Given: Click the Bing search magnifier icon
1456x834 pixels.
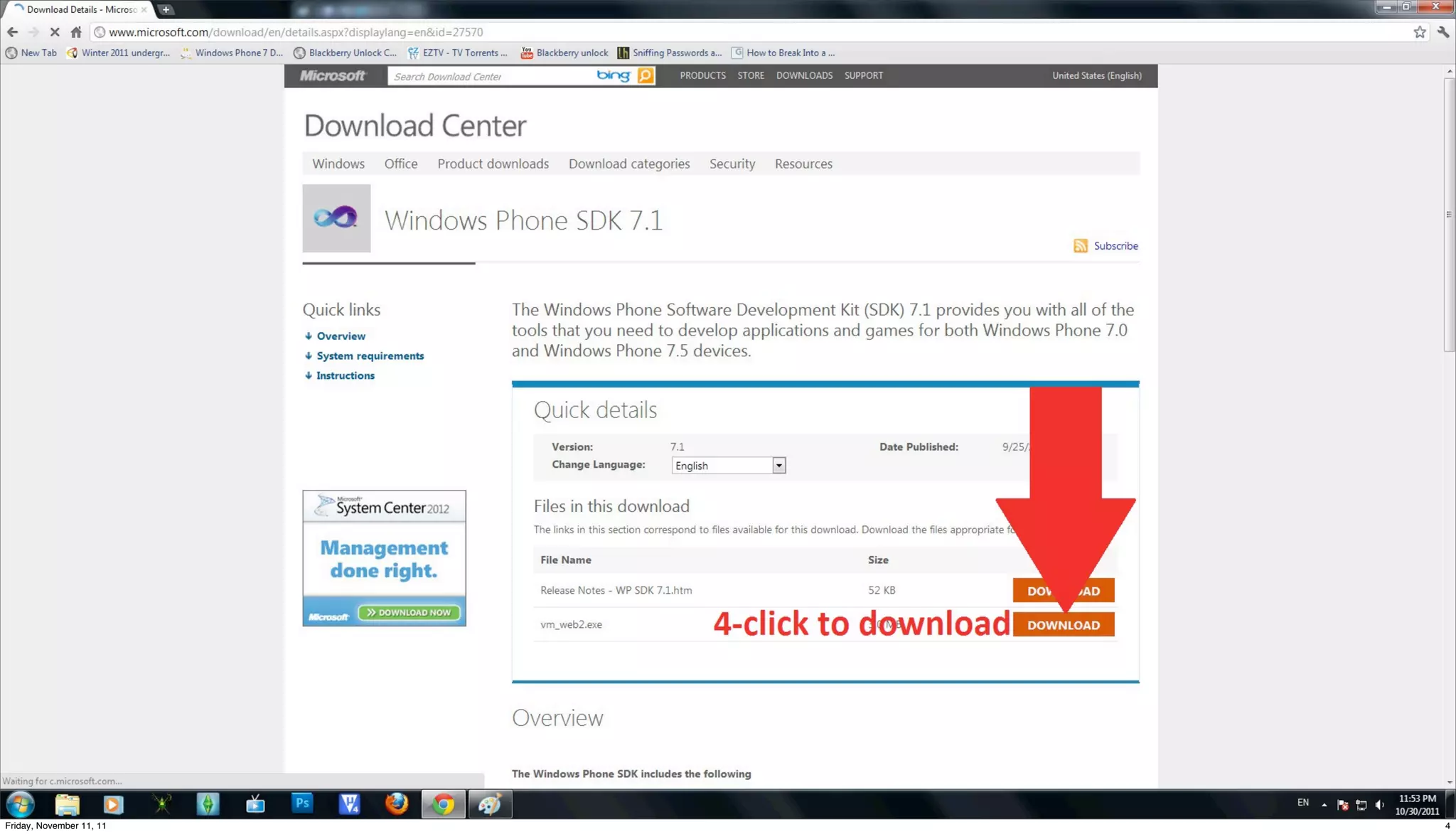Looking at the screenshot, I should 646,75.
